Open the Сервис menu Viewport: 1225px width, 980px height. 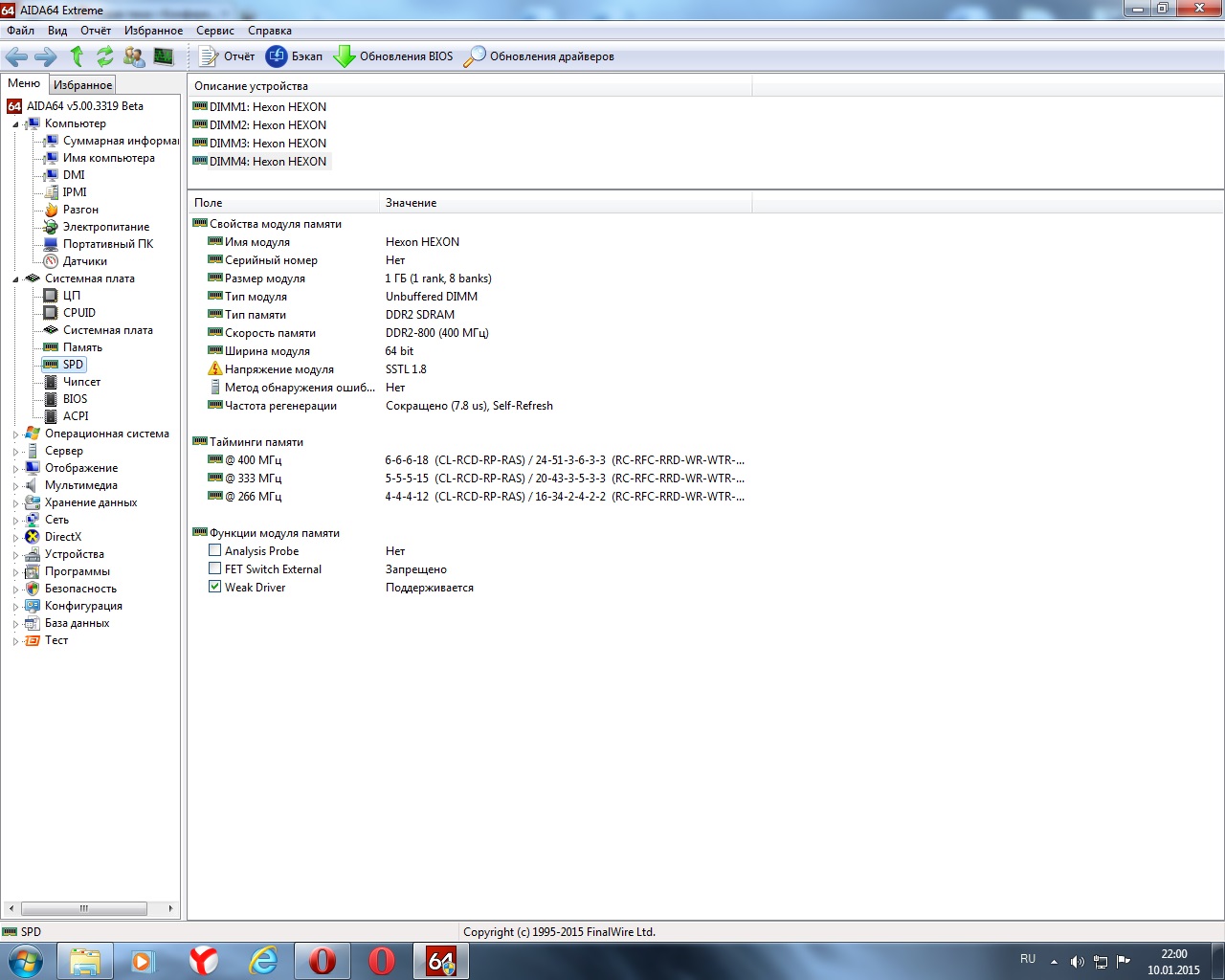(x=215, y=31)
